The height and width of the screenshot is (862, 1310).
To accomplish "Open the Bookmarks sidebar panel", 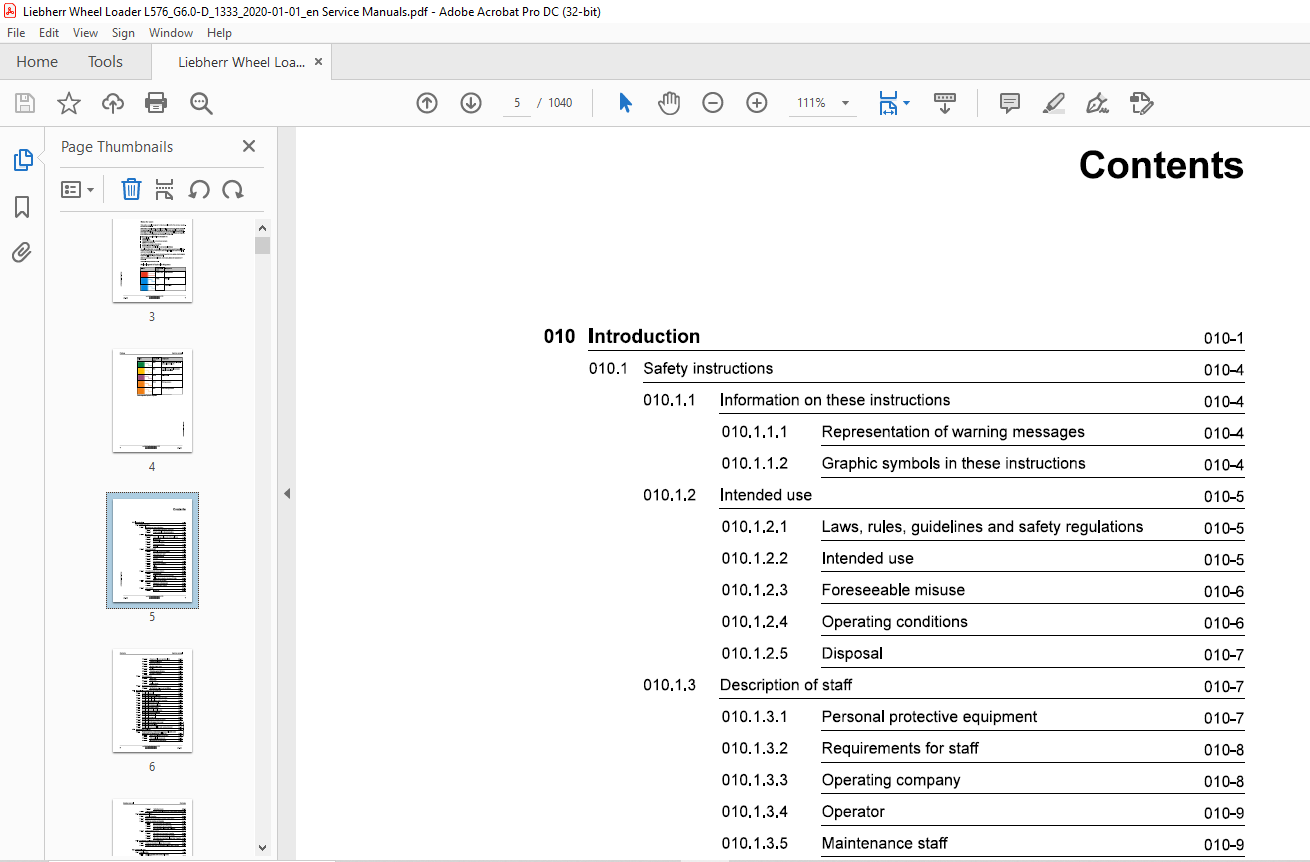I will pyautogui.click(x=22, y=207).
